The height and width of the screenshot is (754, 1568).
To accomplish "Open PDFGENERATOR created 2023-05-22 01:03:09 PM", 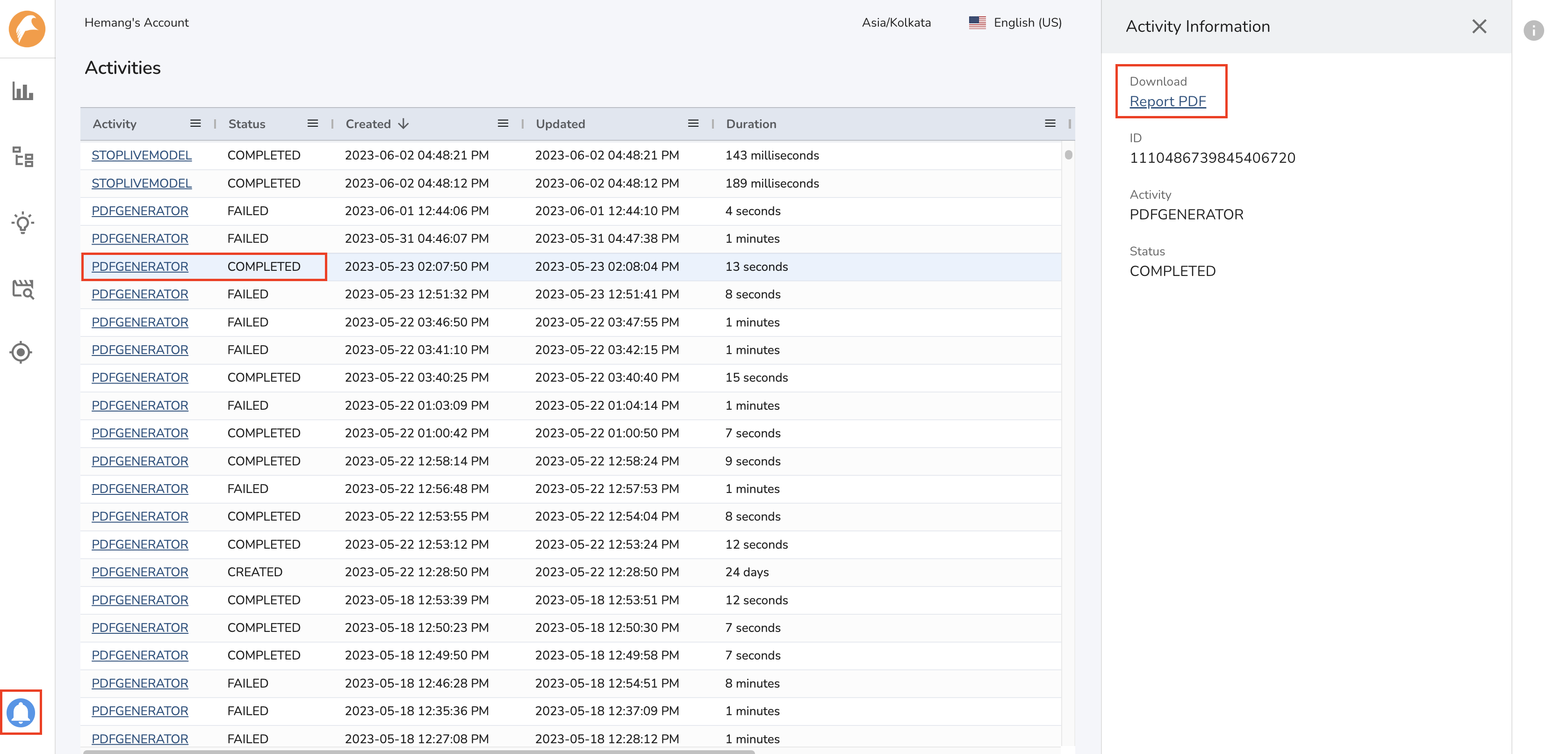I will [139, 406].
